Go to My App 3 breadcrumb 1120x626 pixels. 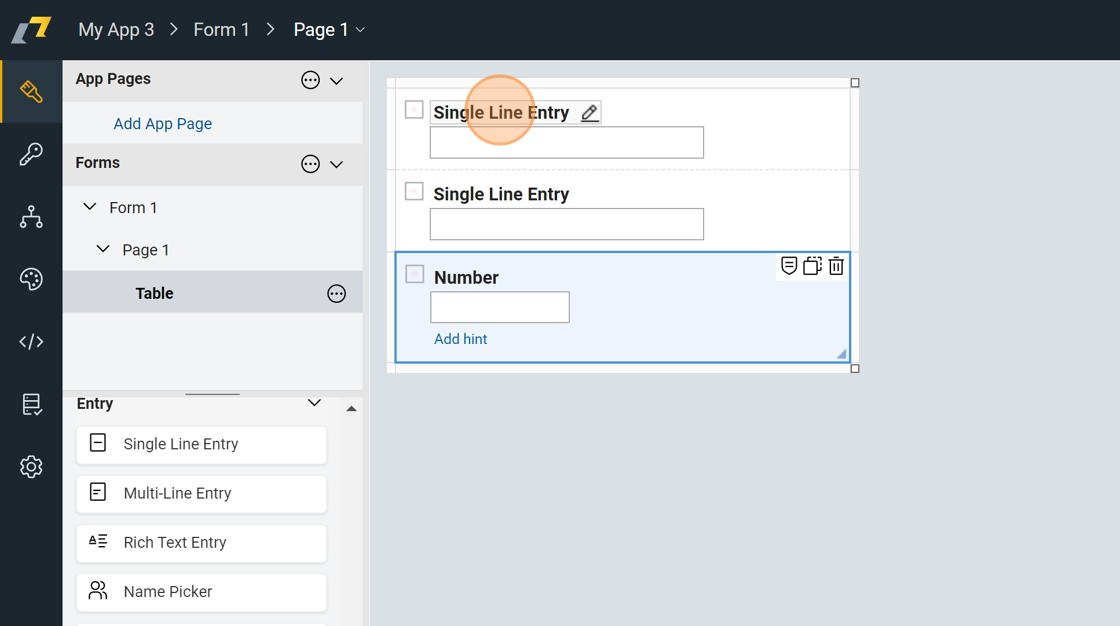[116, 30]
